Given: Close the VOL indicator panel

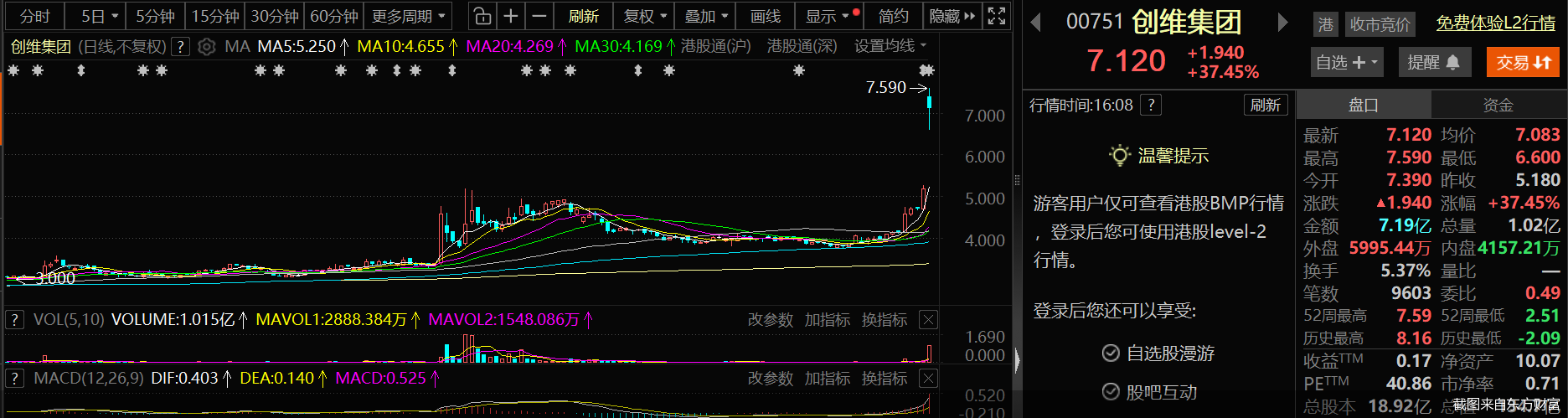Looking at the screenshot, I should (928, 319).
